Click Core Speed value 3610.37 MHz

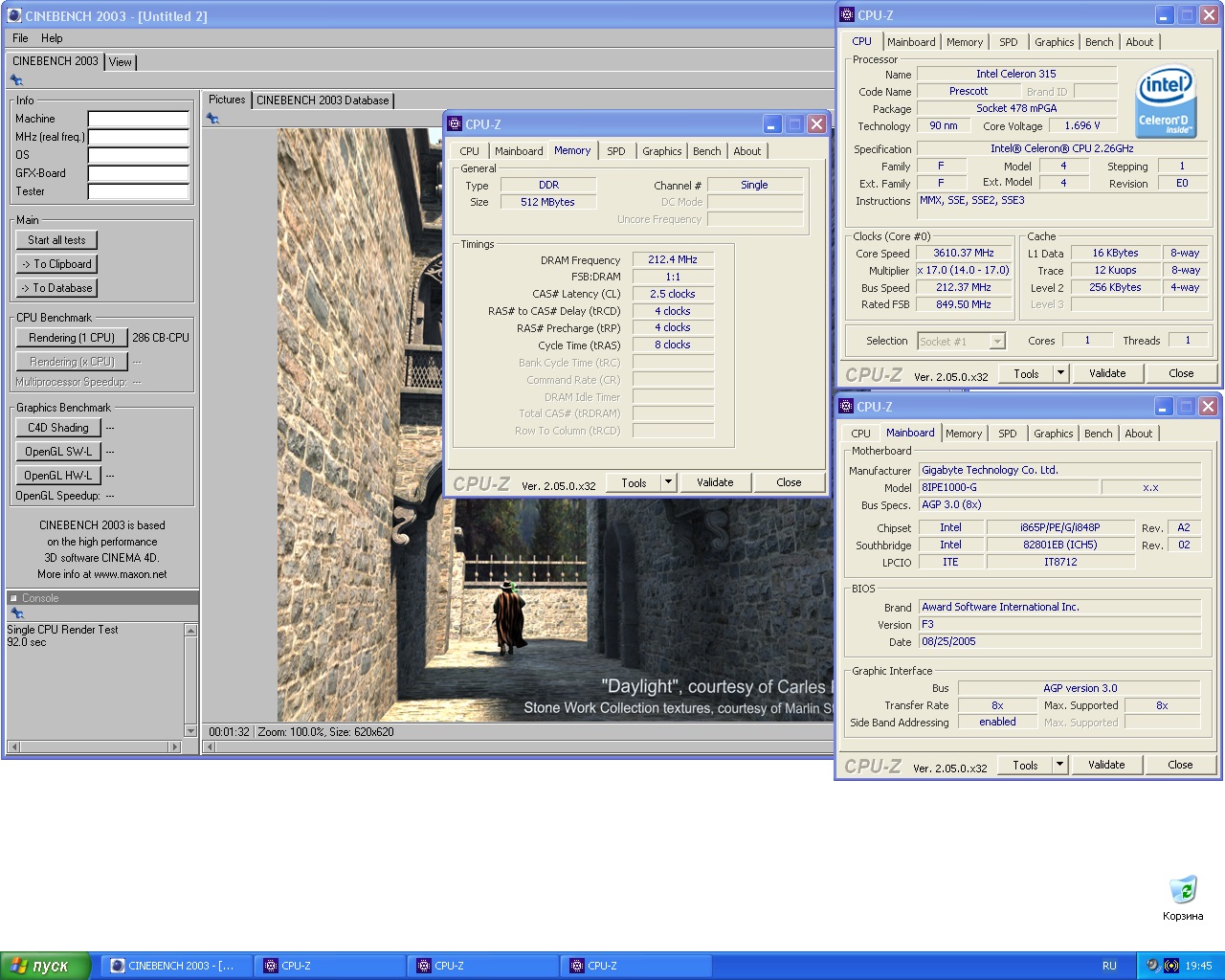coord(964,254)
